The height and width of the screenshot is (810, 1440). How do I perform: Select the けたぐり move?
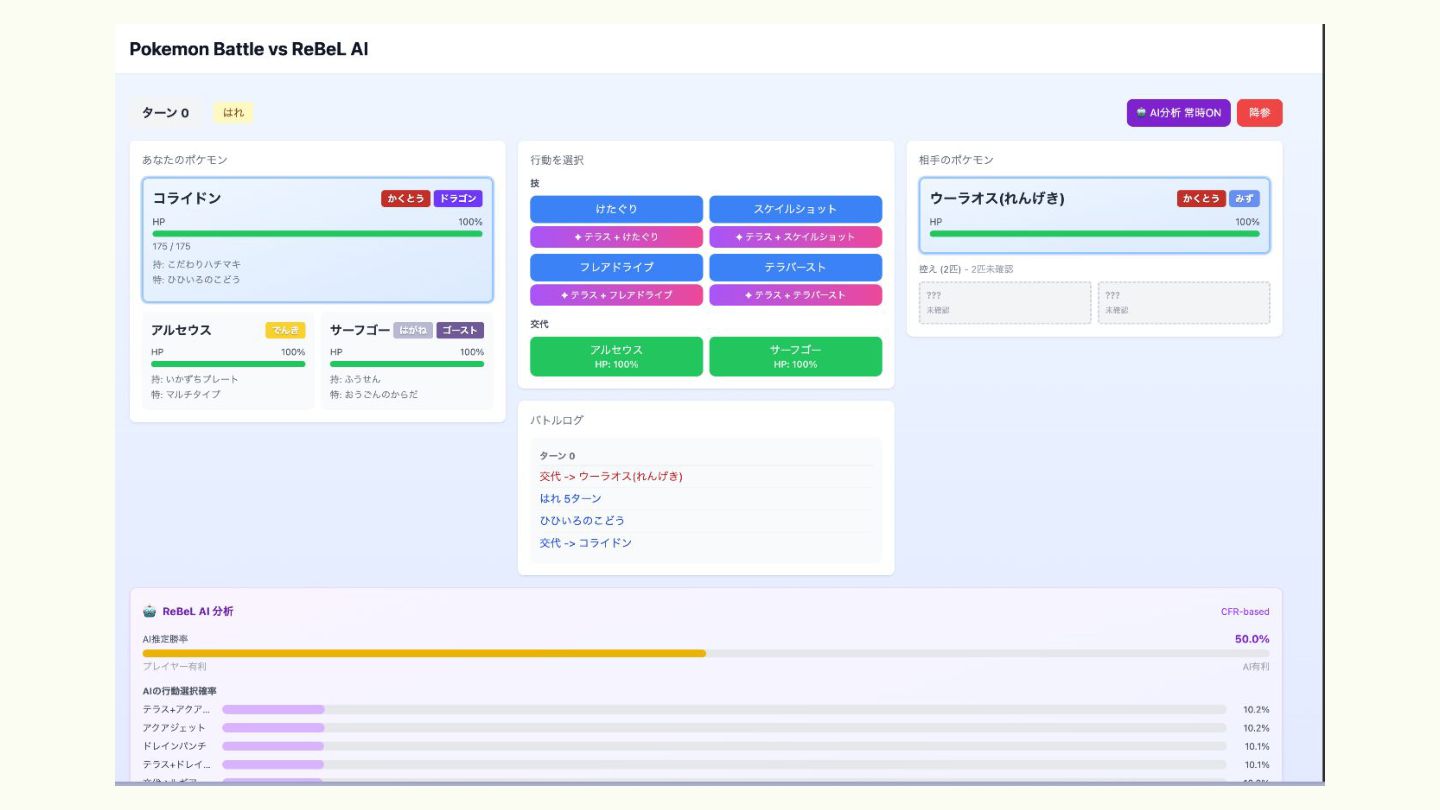click(x=616, y=209)
